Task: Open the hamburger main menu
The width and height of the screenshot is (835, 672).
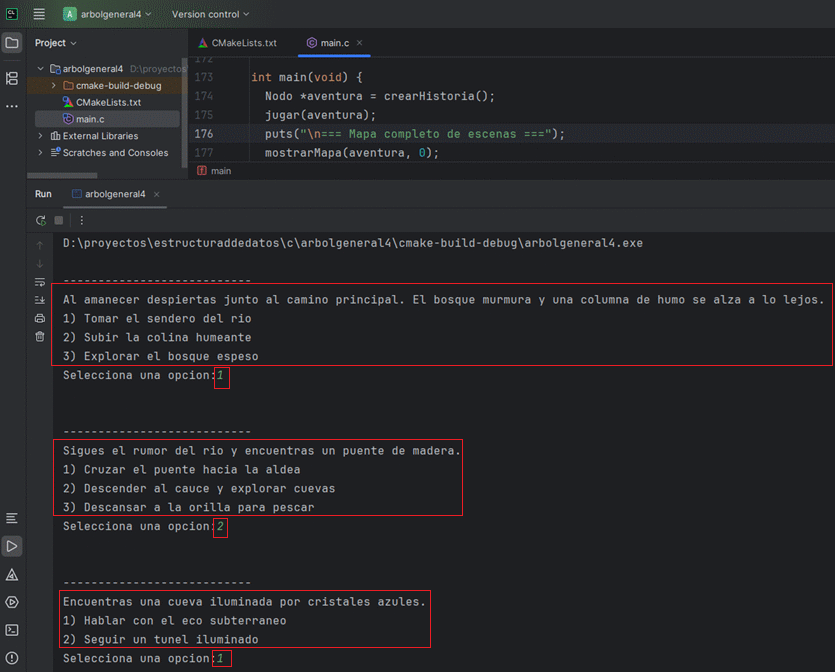Action: click(39, 14)
